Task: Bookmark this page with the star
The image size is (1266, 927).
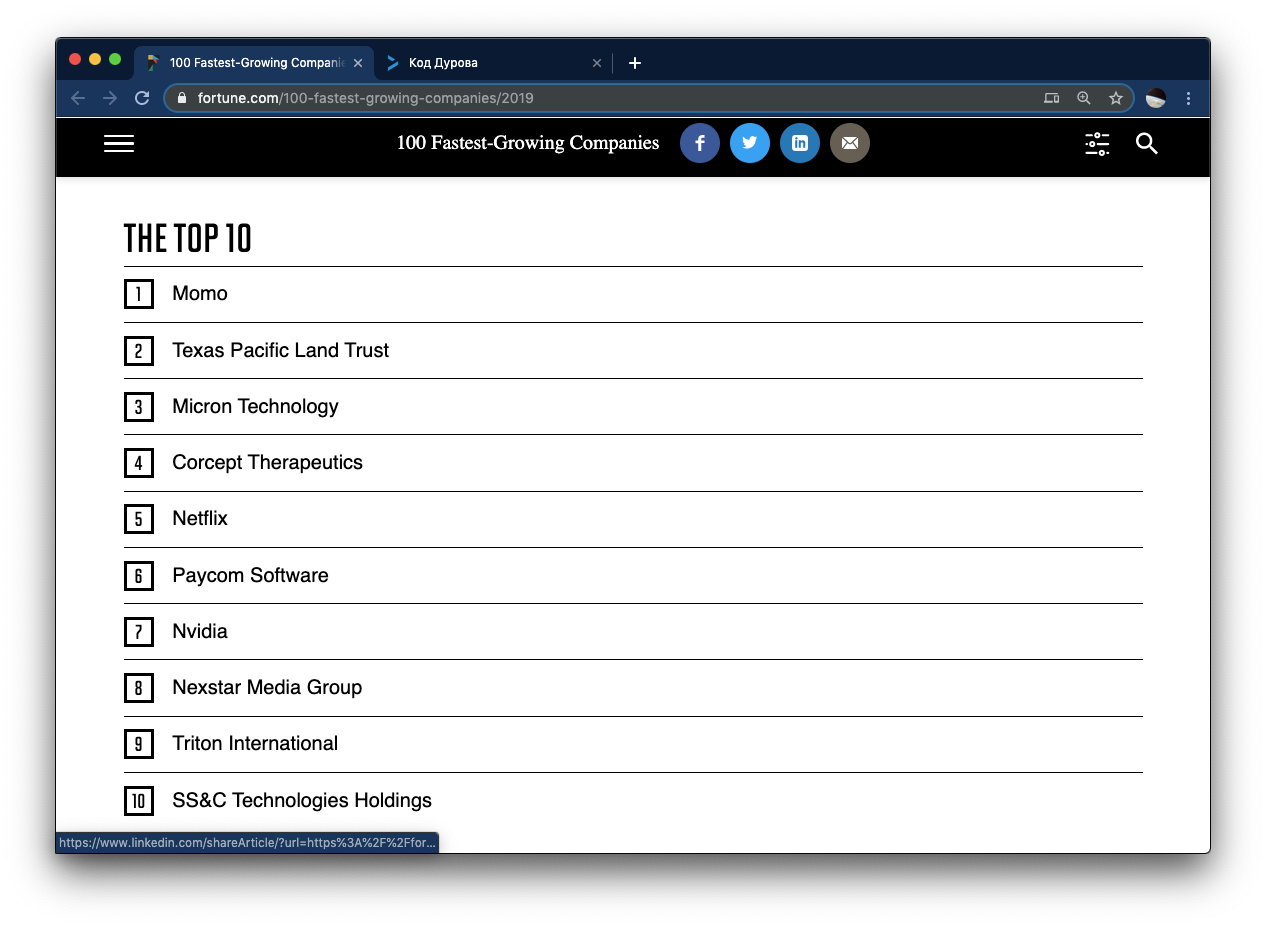Action: click(x=1116, y=98)
